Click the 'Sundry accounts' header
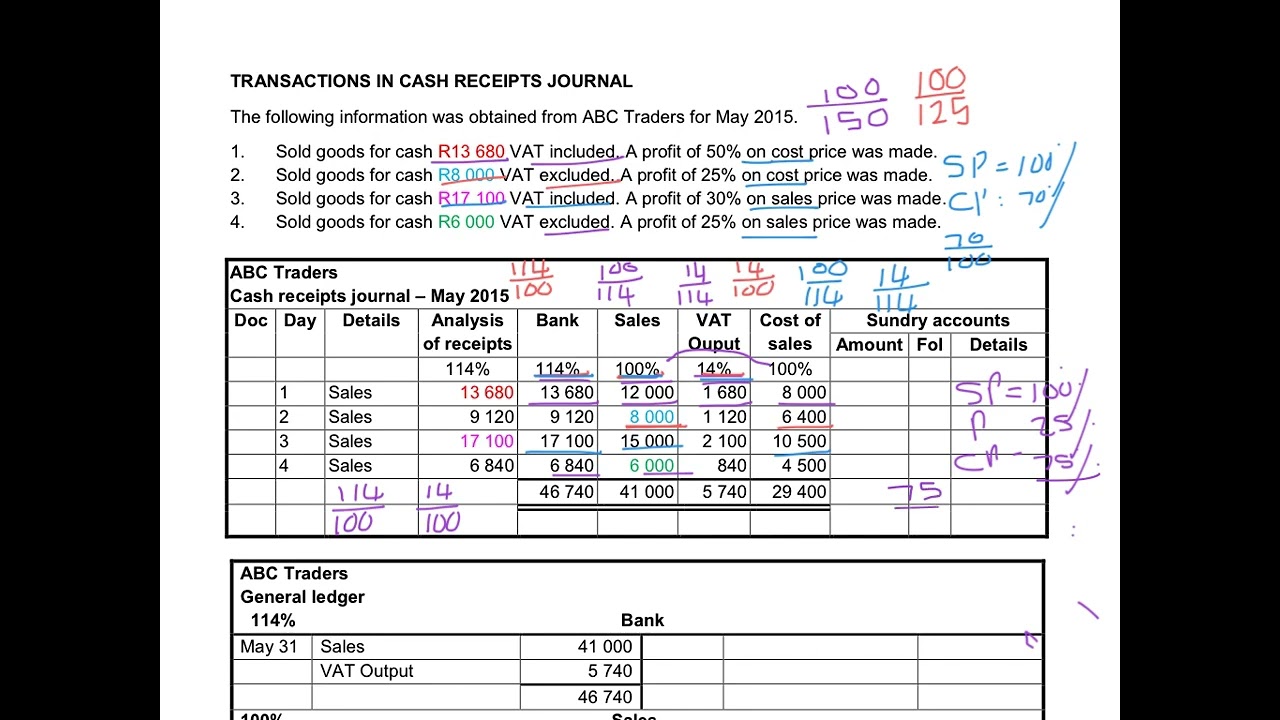The width and height of the screenshot is (1280, 720). (938, 320)
